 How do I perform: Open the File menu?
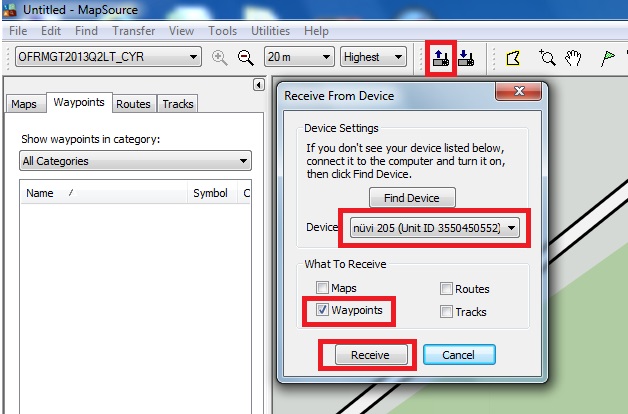pyautogui.click(x=18, y=31)
